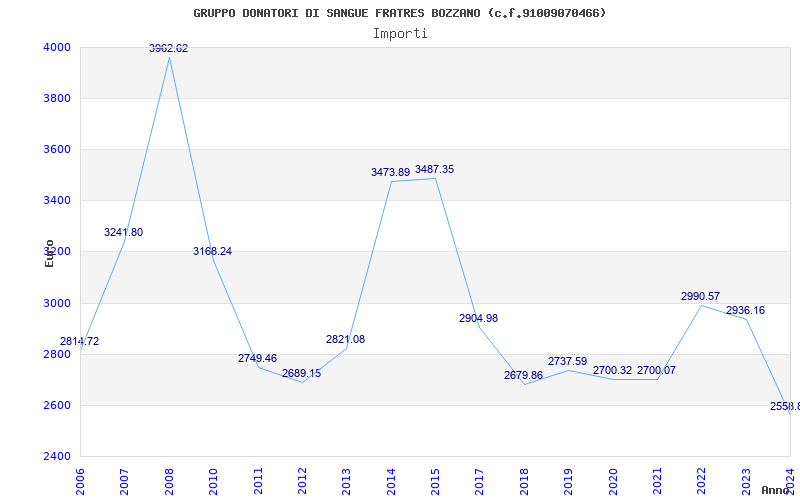
Task: Select the 2990.57 data label
Action: click(700, 296)
